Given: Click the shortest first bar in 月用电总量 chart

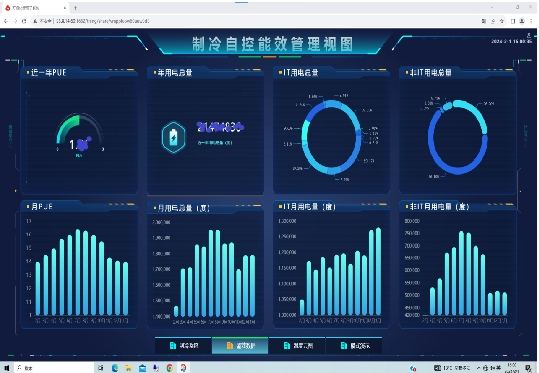Looking at the screenshot, I should pyautogui.click(x=176, y=311).
